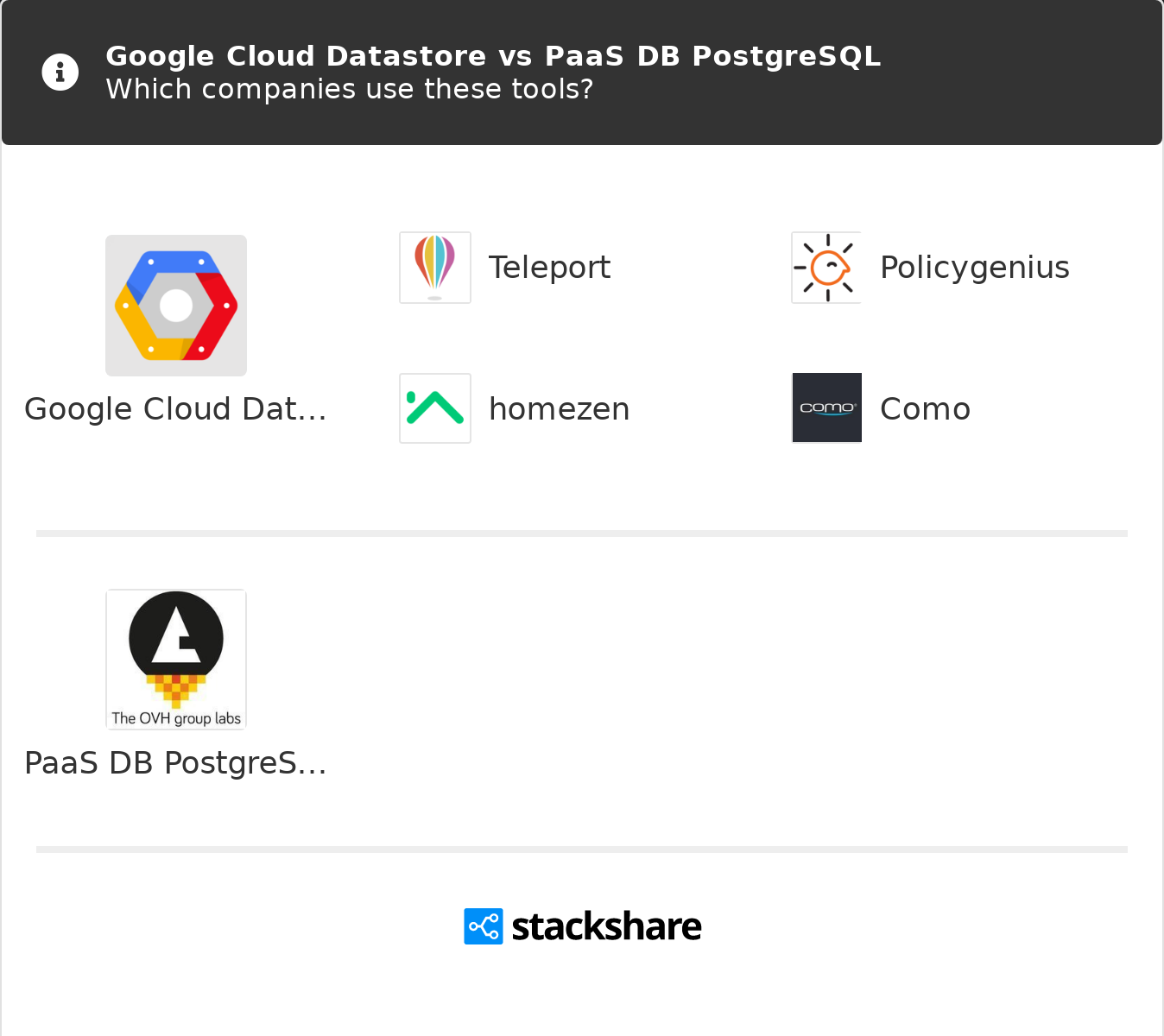Image resolution: width=1164 pixels, height=1036 pixels.
Task: Click the OVH group labs rocket logo
Action: (x=176, y=660)
